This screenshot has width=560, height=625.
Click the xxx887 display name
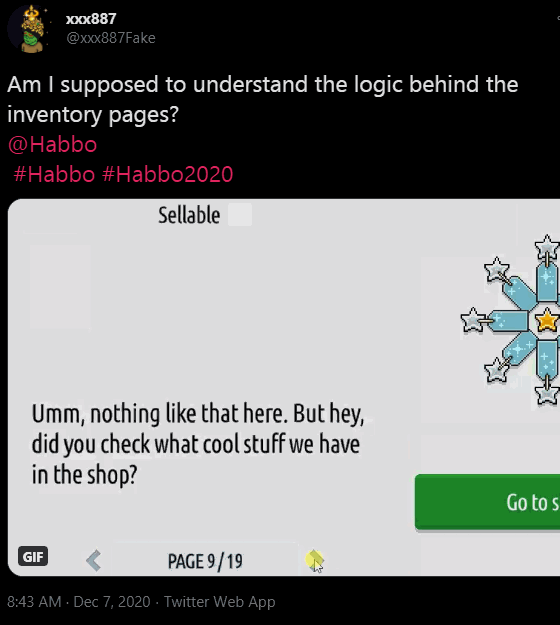point(91,19)
